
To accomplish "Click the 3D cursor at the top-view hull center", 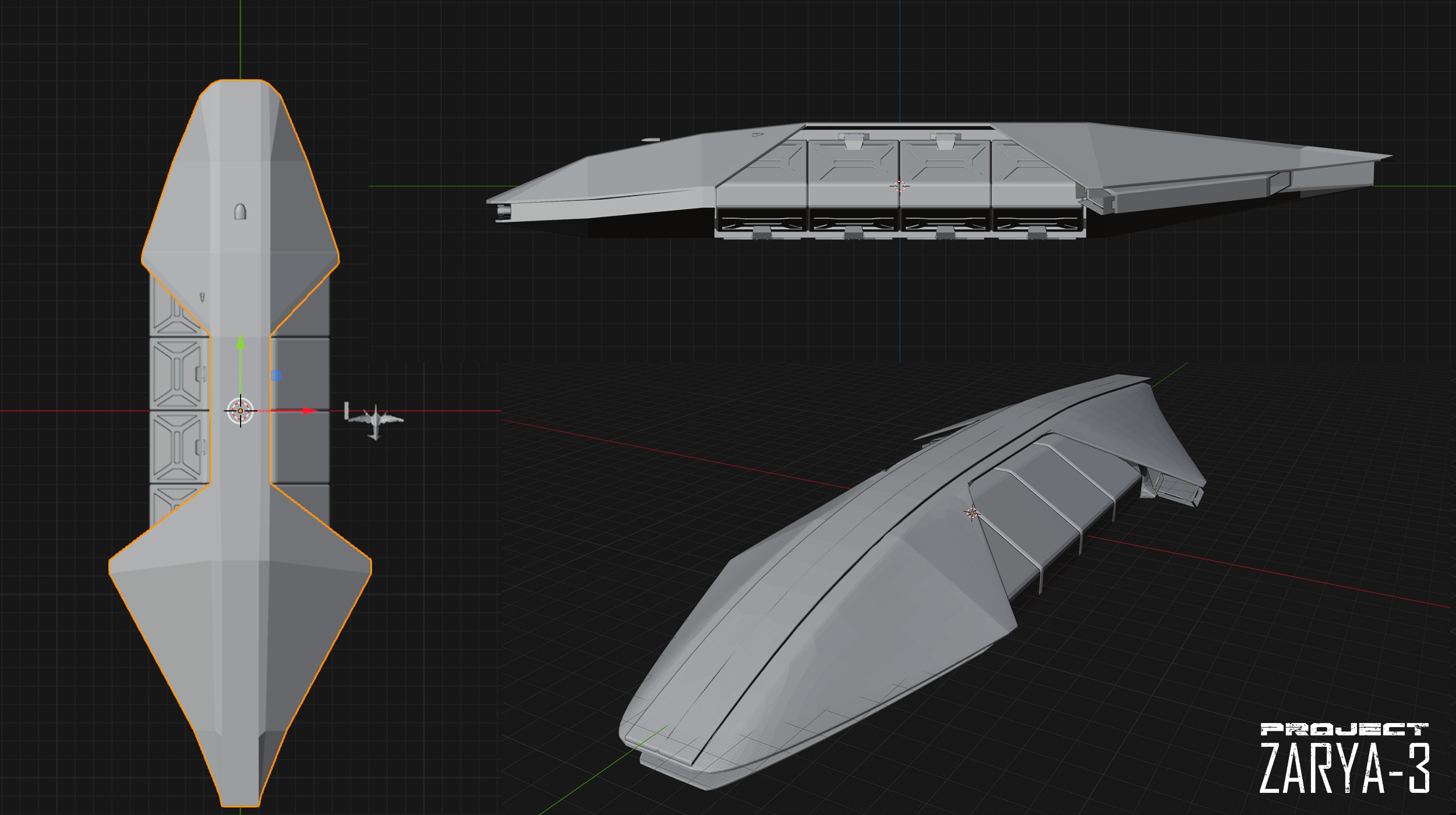I will (x=241, y=411).
